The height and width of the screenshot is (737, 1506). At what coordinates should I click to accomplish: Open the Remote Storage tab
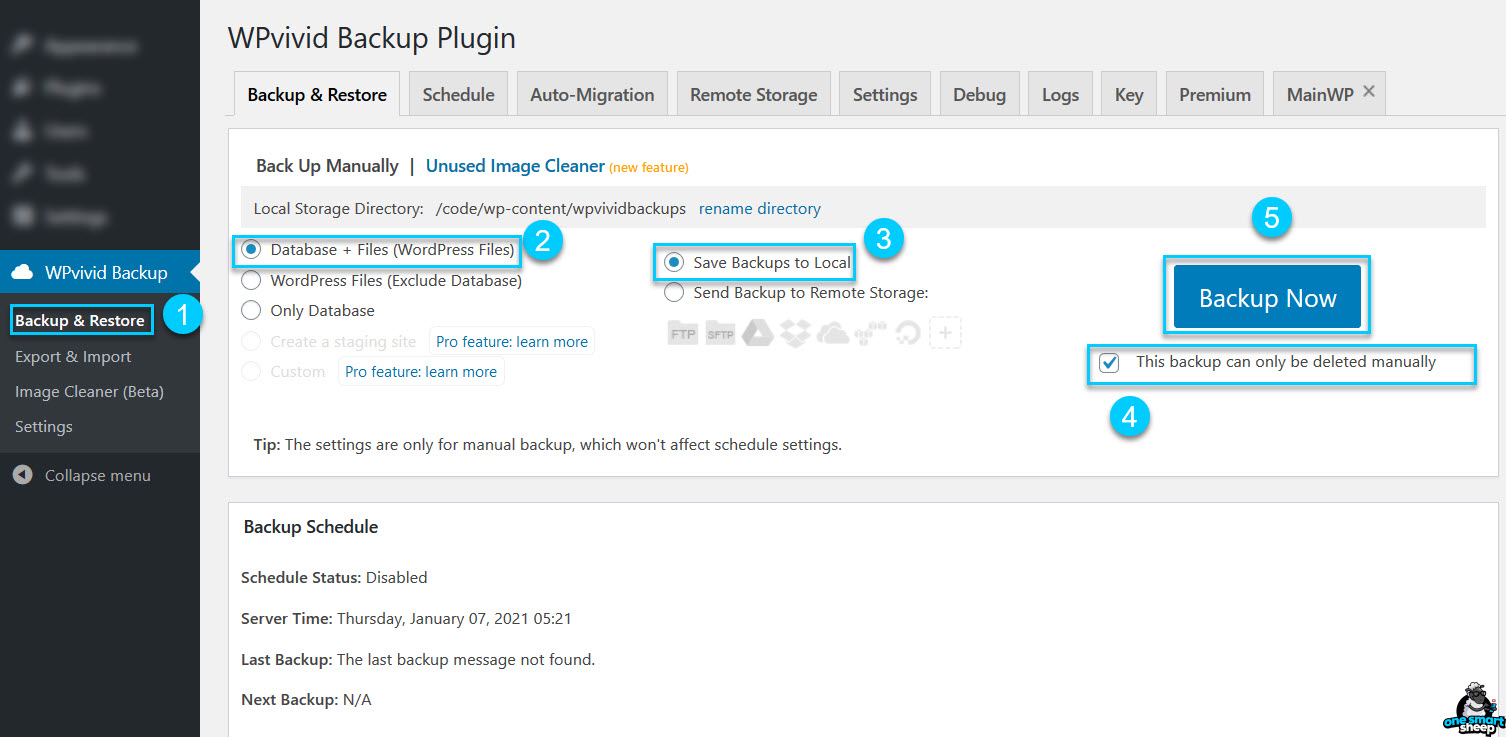coord(753,95)
